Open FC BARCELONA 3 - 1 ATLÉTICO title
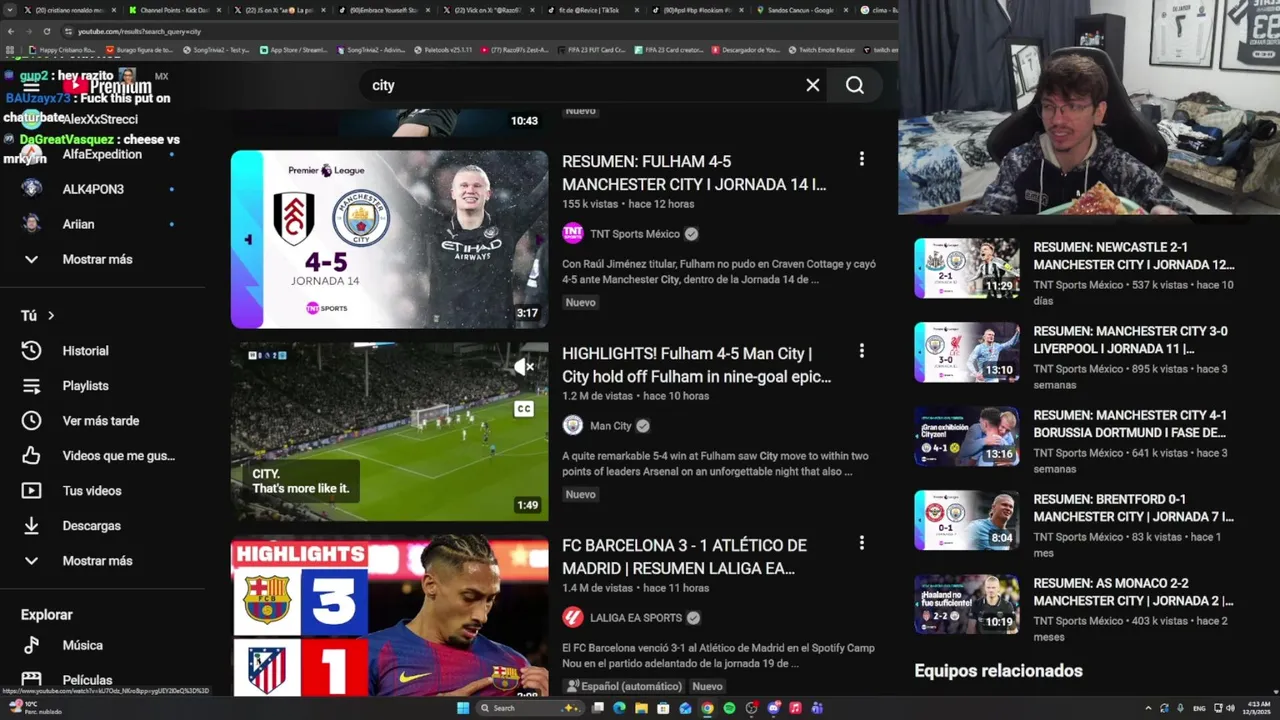 tap(684, 557)
